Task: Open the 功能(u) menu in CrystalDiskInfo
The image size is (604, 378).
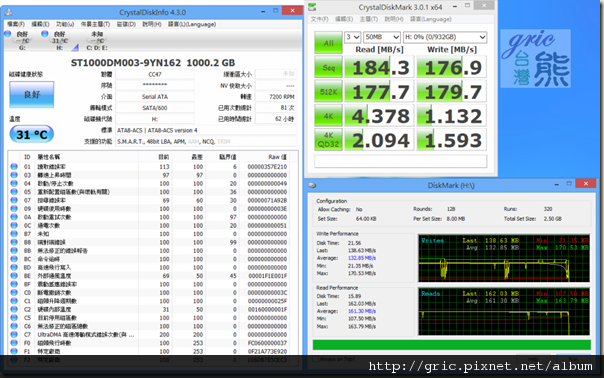Action: pos(65,24)
